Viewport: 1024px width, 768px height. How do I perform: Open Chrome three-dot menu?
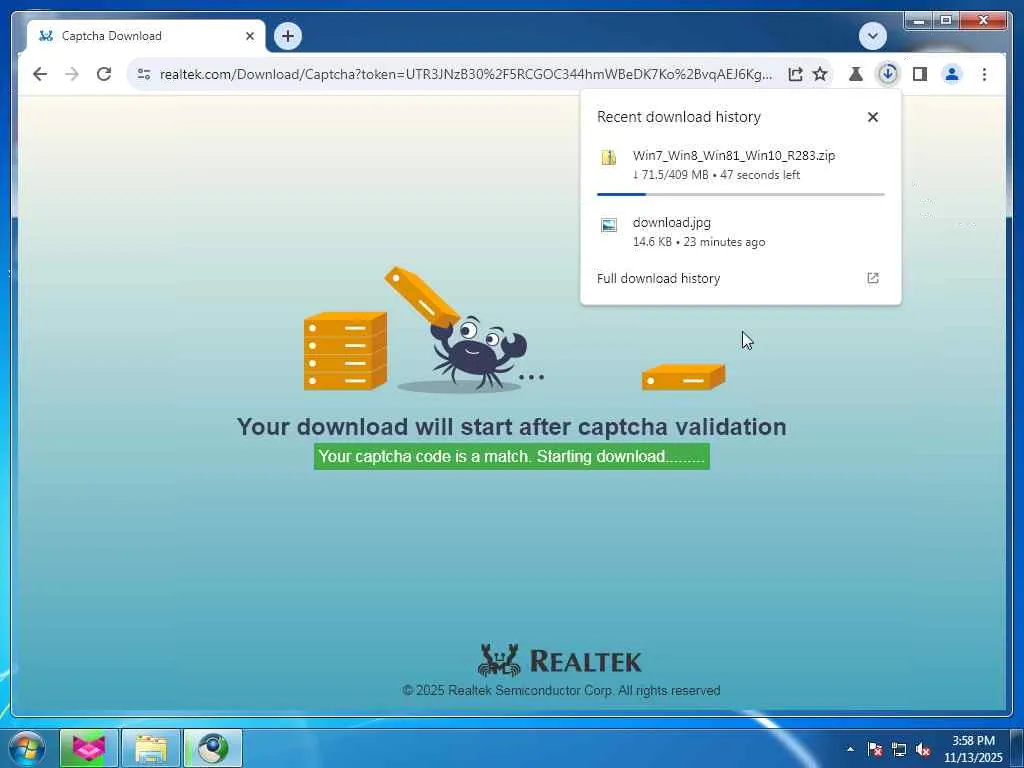[x=984, y=74]
